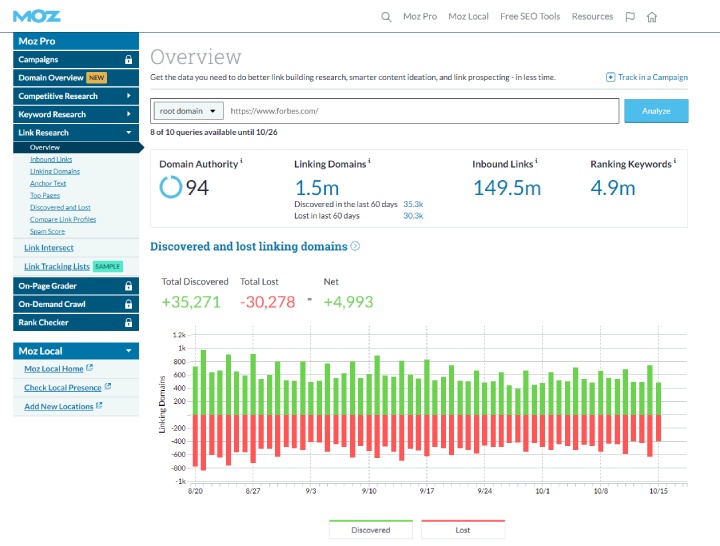Toggle Lost series in chart legend

pos(463,529)
